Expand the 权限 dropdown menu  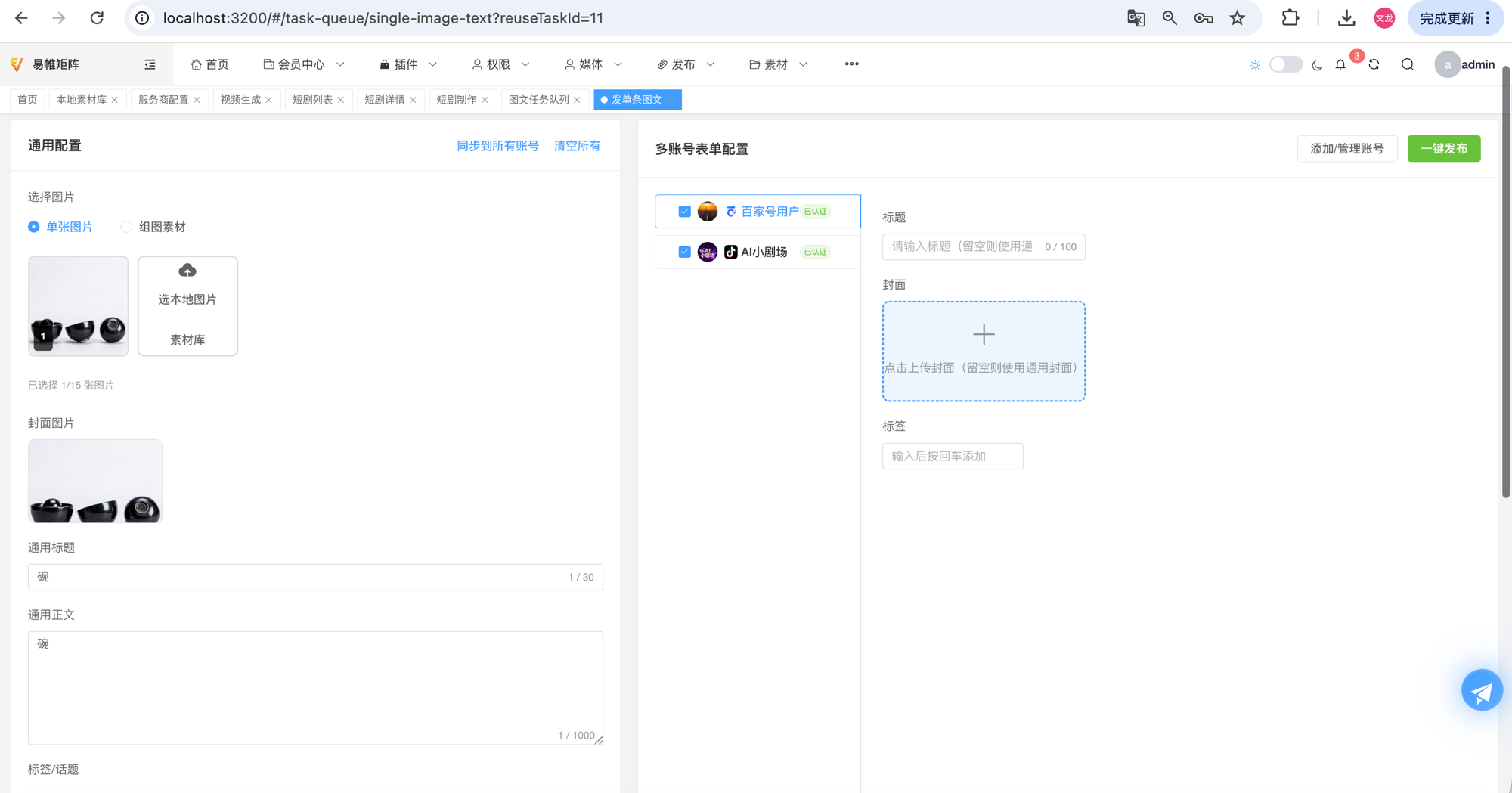coord(500,64)
